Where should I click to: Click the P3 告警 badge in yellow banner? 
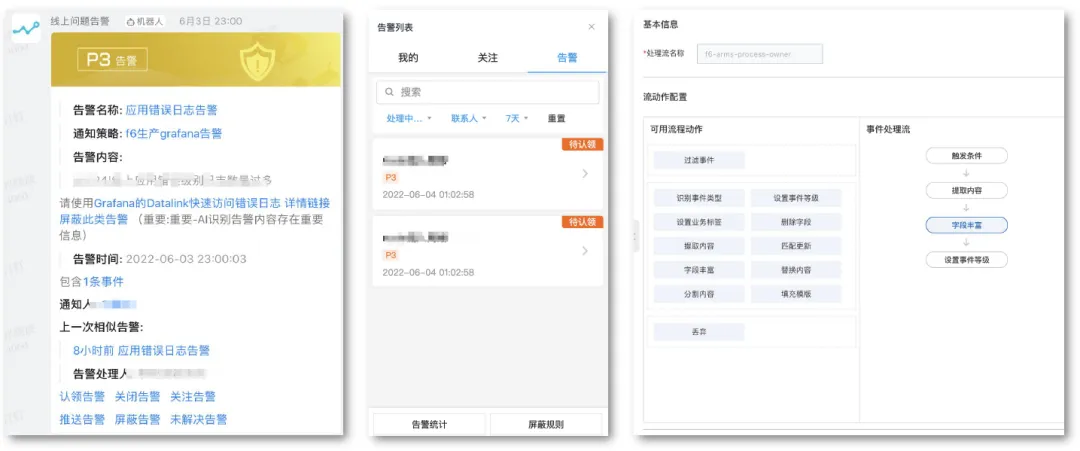112,59
